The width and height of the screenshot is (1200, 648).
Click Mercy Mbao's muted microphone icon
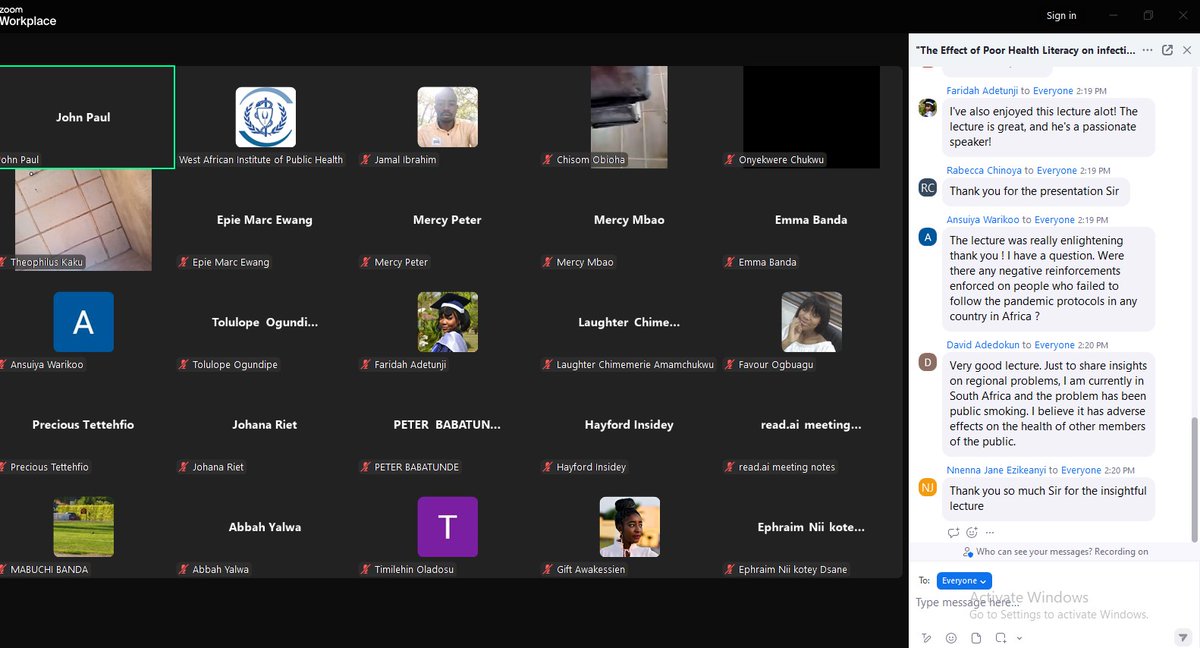[x=549, y=262]
